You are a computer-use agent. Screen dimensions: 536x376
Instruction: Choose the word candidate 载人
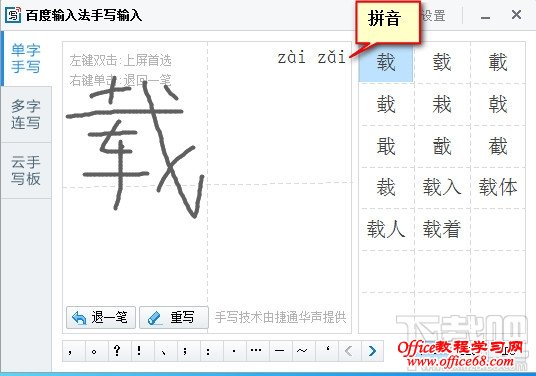pyautogui.click(x=386, y=229)
